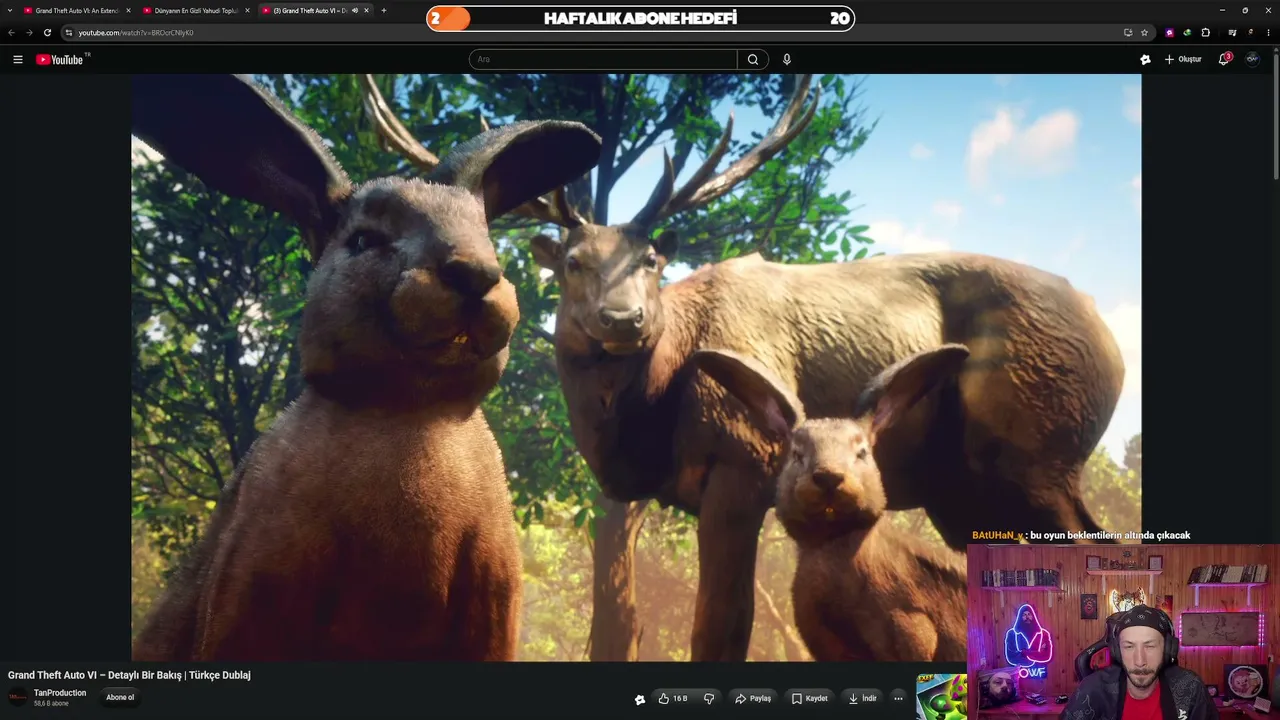
Task: Open the Chrome three-dot menu
Action: tap(1268, 32)
